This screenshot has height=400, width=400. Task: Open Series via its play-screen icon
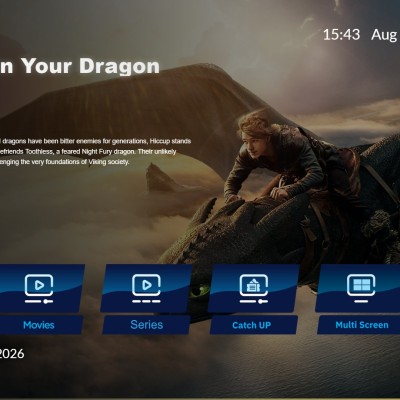tap(146, 288)
